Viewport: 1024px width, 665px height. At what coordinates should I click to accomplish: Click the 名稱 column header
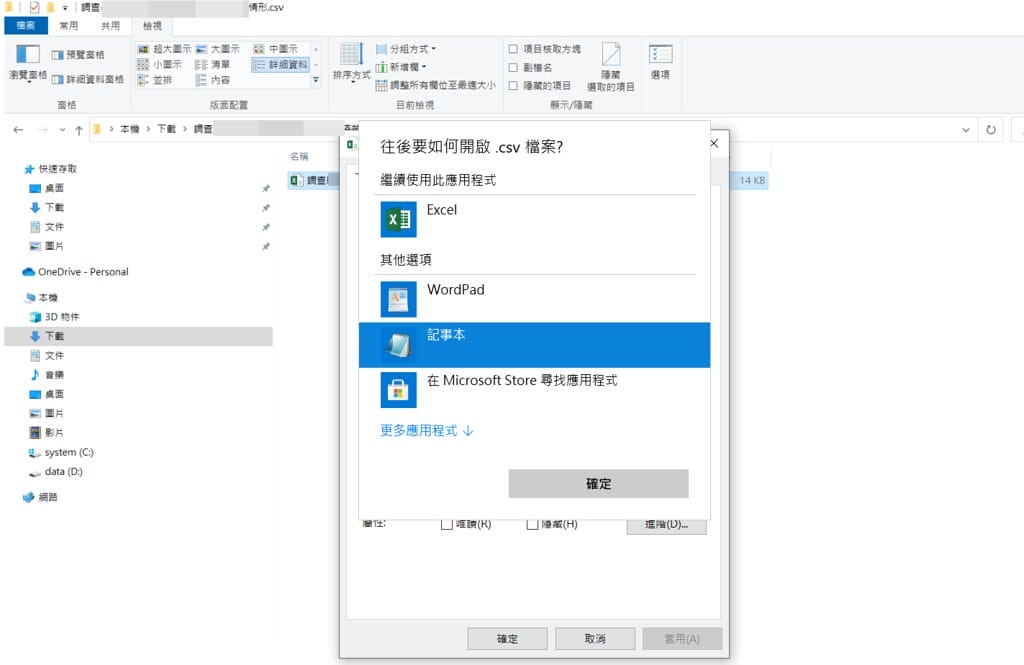[x=299, y=157]
